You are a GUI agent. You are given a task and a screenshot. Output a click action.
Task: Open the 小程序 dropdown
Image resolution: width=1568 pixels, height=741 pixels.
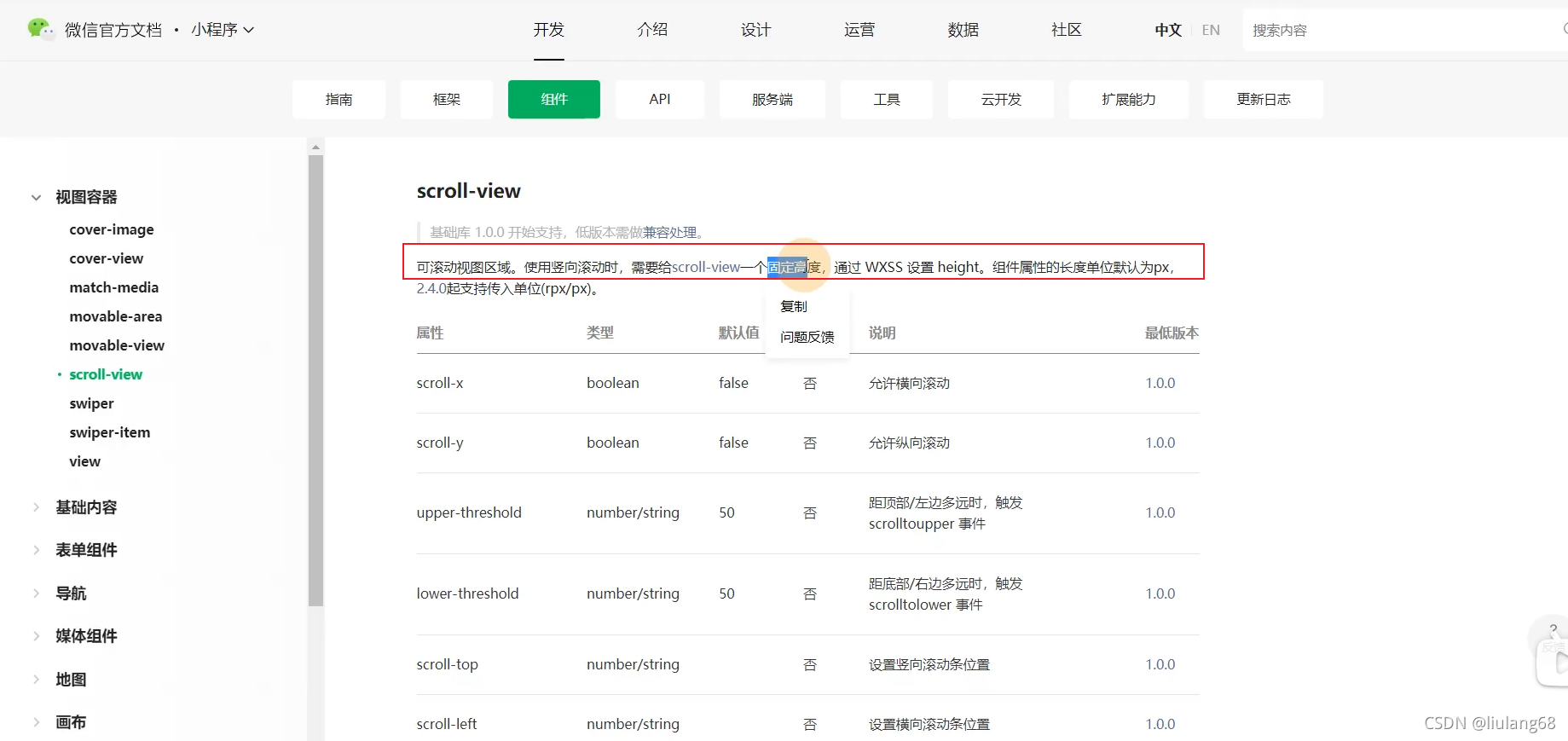coord(223,30)
